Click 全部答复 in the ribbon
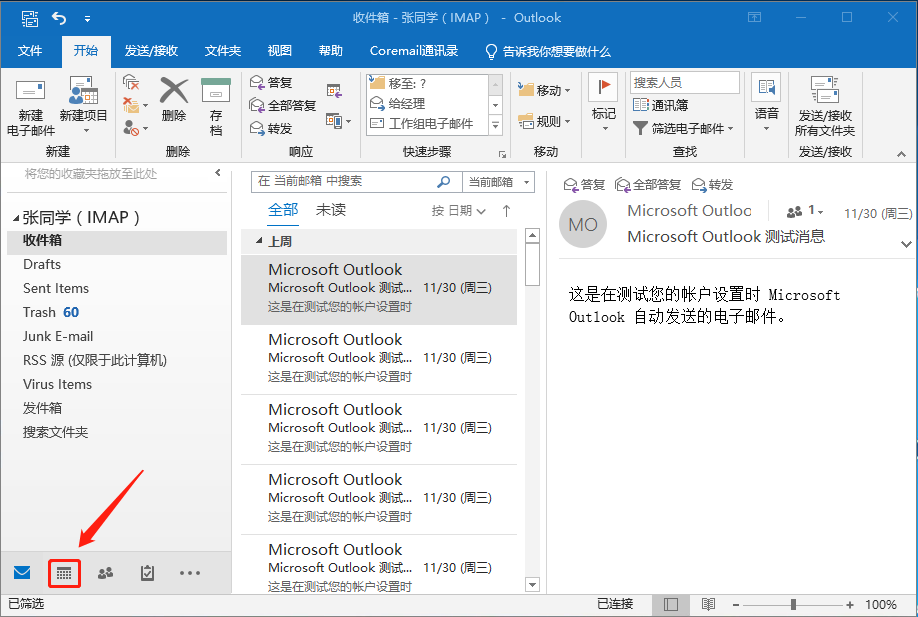This screenshot has height=617, width=918. (283, 105)
